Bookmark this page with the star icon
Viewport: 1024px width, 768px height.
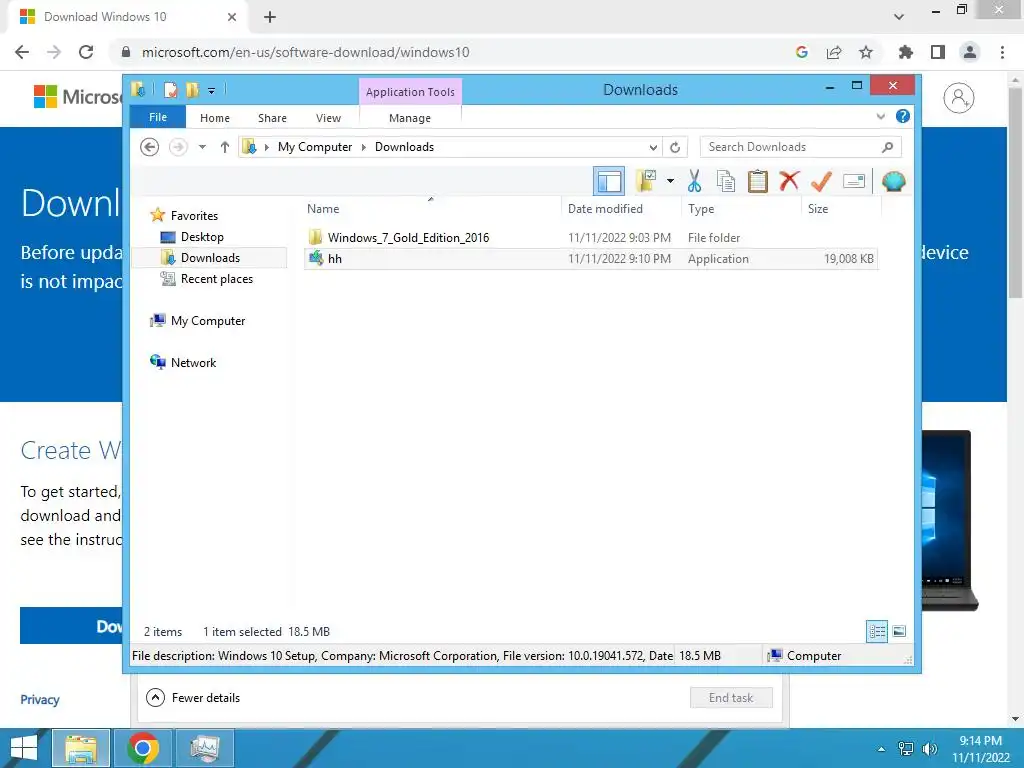866,52
